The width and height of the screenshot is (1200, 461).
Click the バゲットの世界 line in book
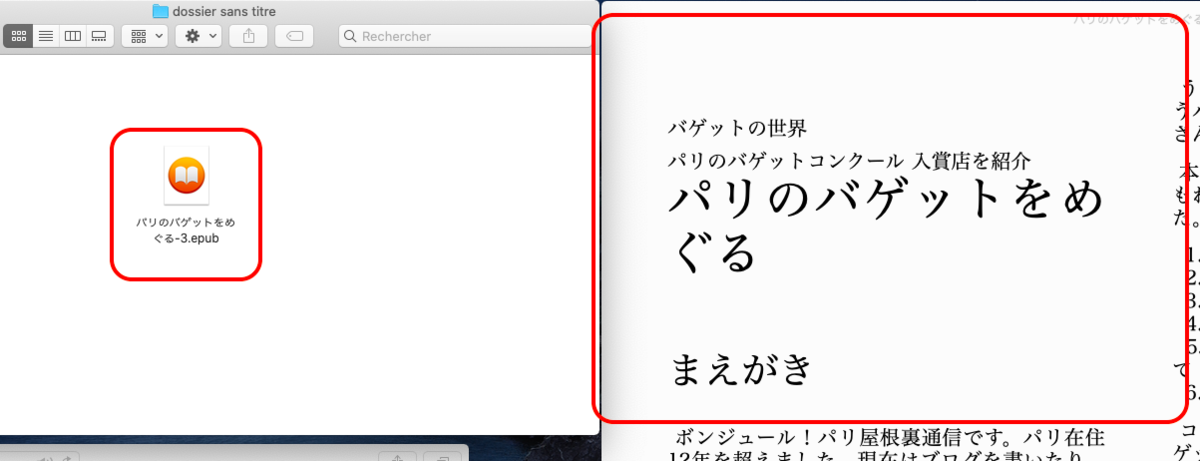coord(737,128)
